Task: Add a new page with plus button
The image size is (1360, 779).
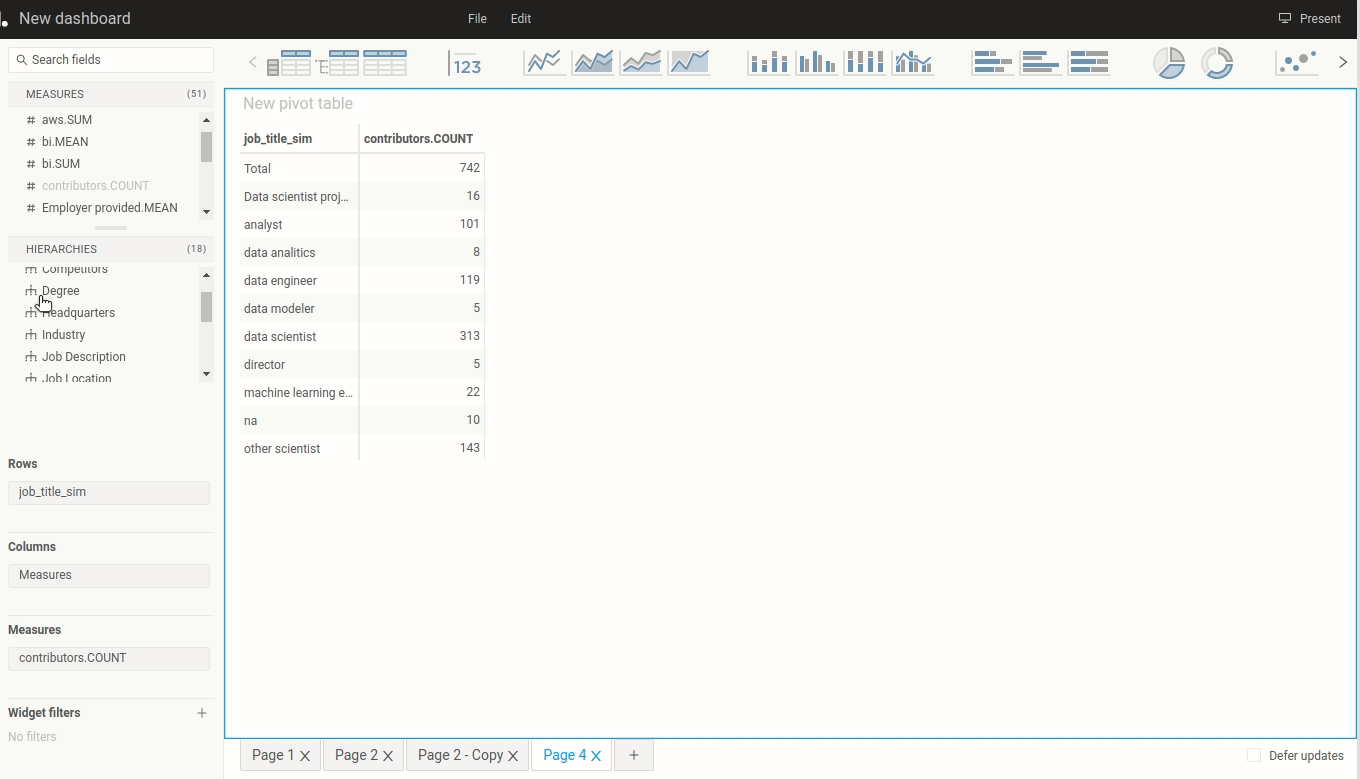Action: (633, 755)
